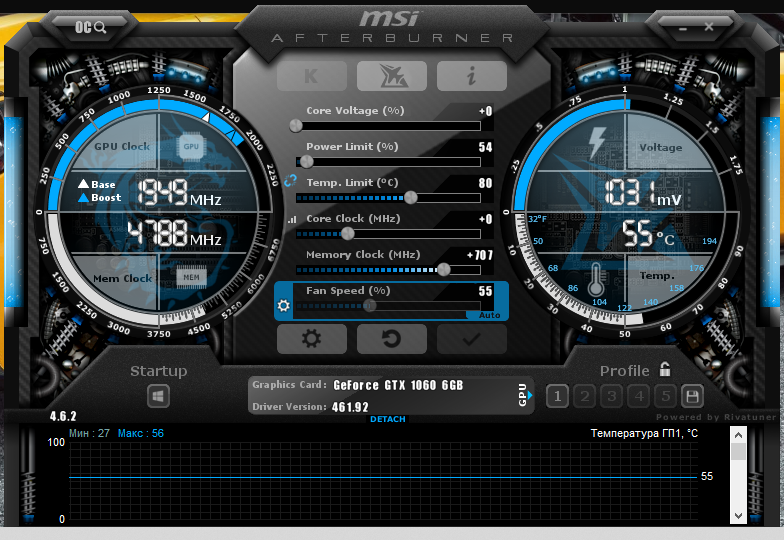Click the Memory Clock +707 value field

pos(480,255)
